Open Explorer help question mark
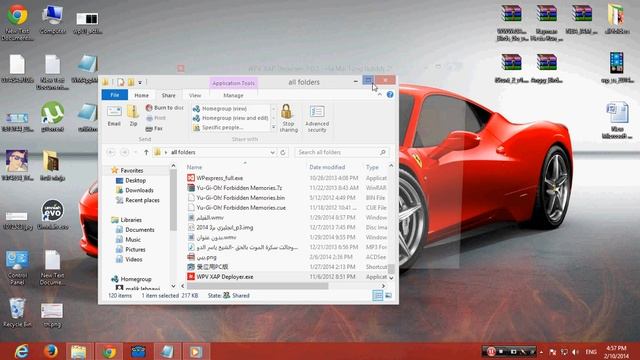The image size is (640, 360). [390, 95]
